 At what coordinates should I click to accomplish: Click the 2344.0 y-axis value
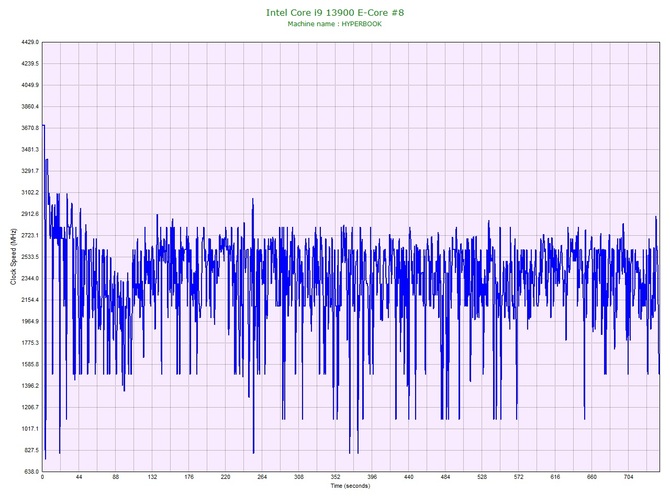pyautogui.click(x=30, y=278)
